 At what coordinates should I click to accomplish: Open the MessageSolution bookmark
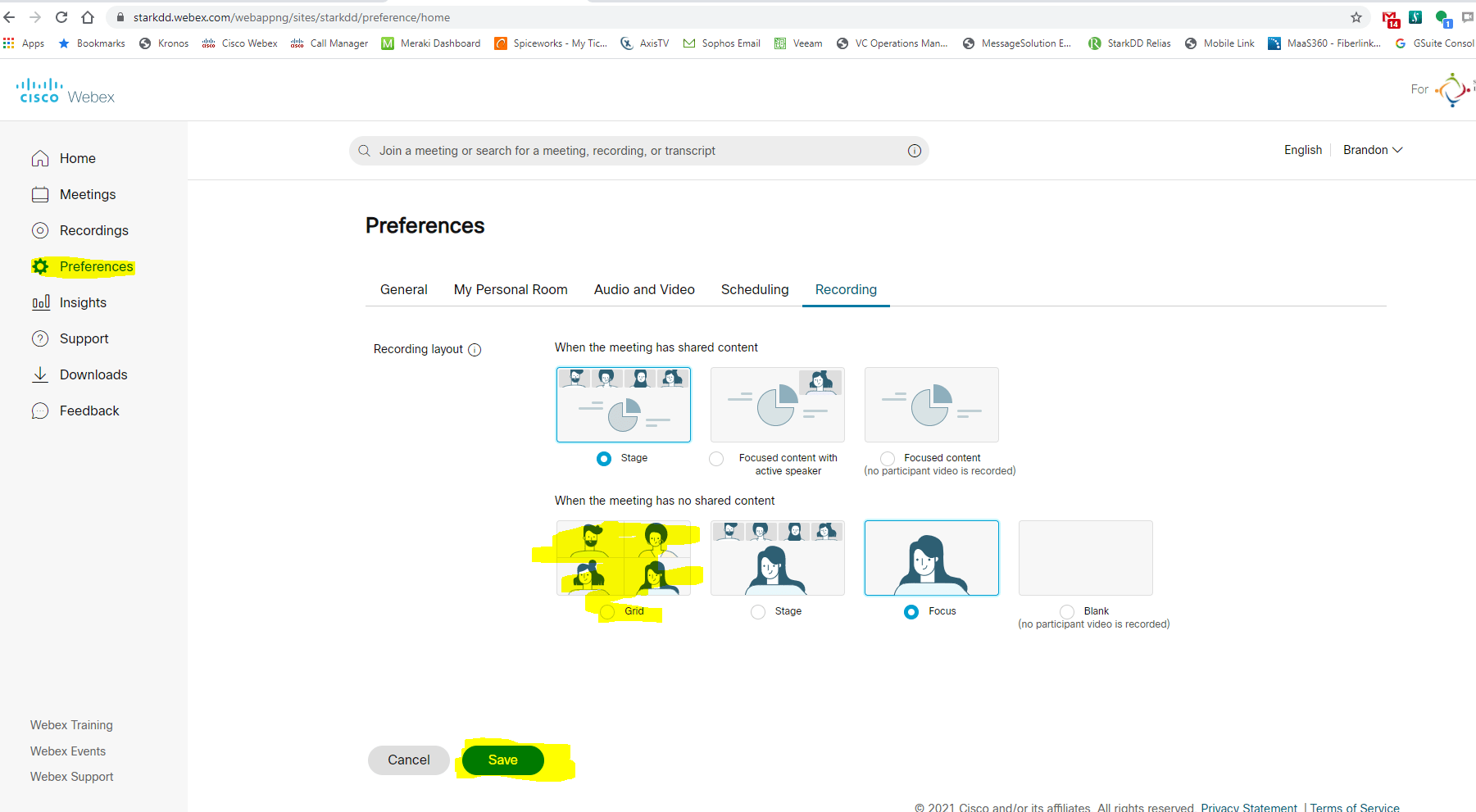(x=1017, y=43)
